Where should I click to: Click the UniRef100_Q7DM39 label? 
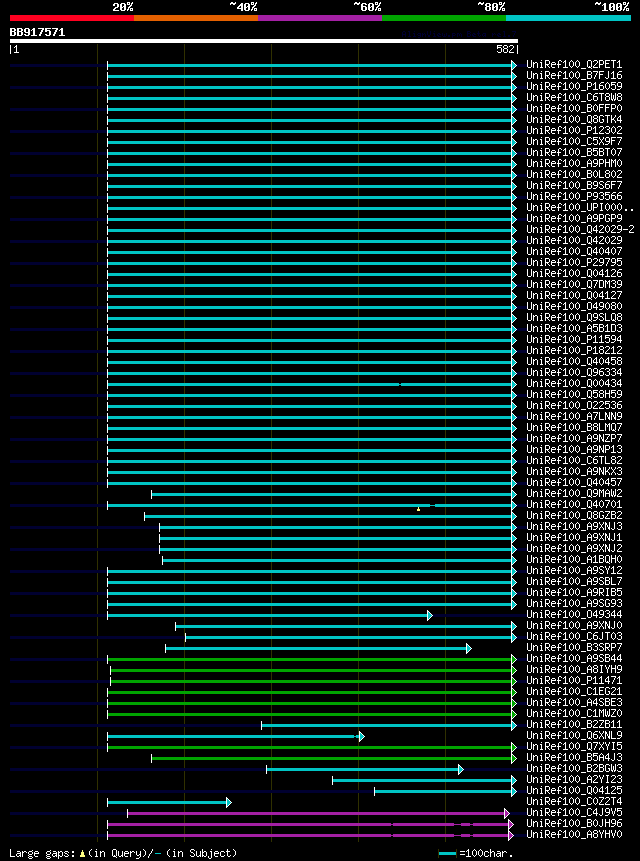click(x=574, y=284)
